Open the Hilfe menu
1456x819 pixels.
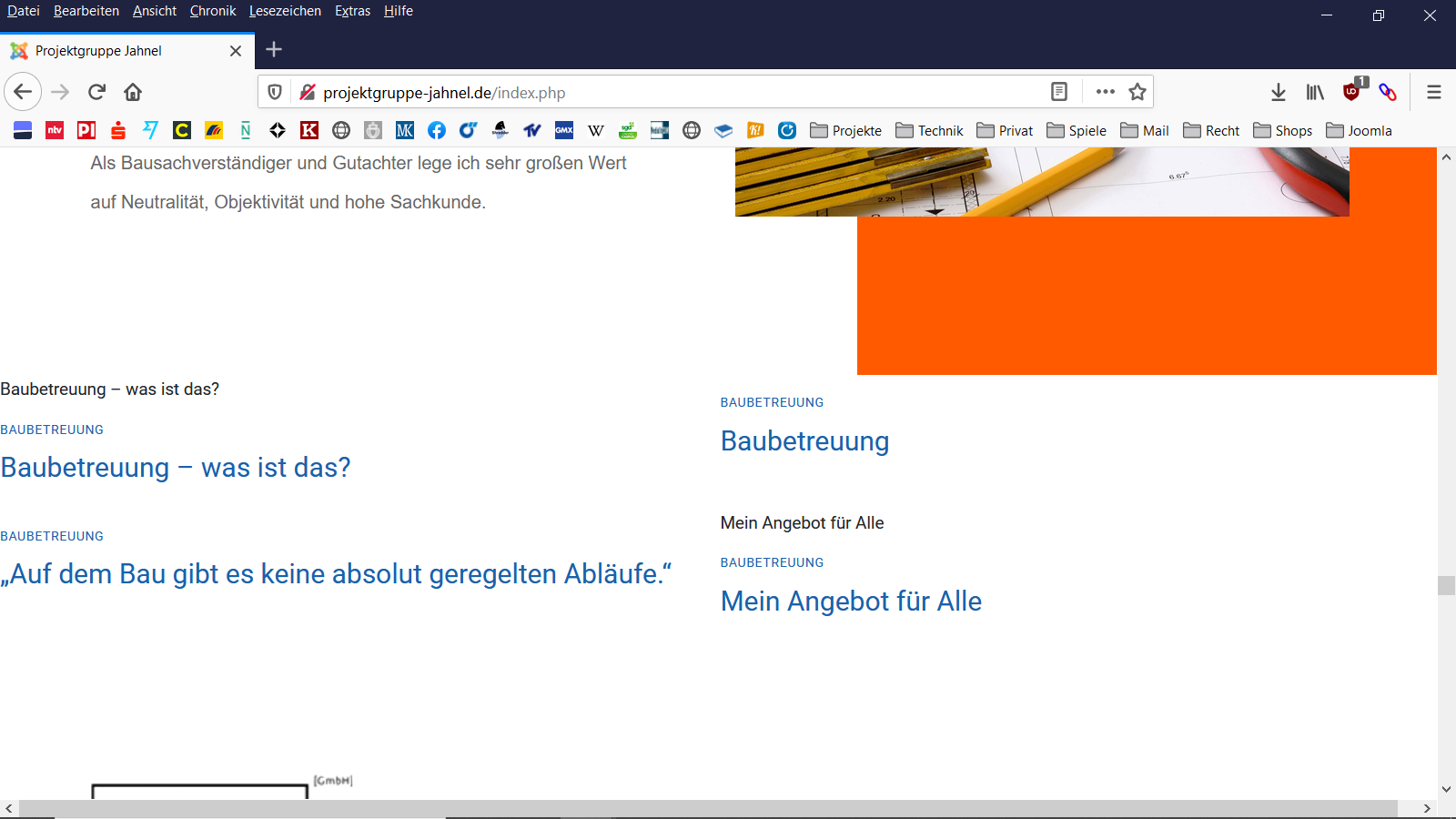tap(399, 11)
